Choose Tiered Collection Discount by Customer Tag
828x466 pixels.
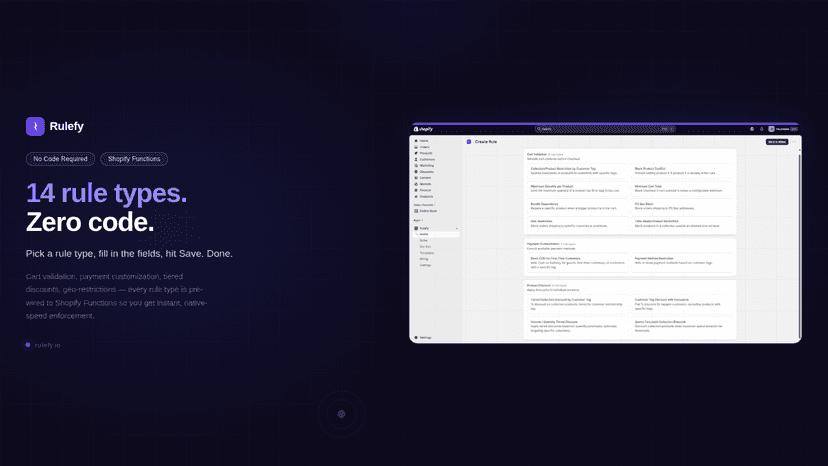pos(577,304)
